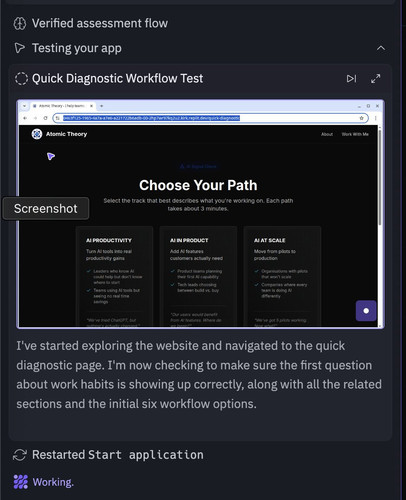Select the AI At Scale card

(282, 276)
